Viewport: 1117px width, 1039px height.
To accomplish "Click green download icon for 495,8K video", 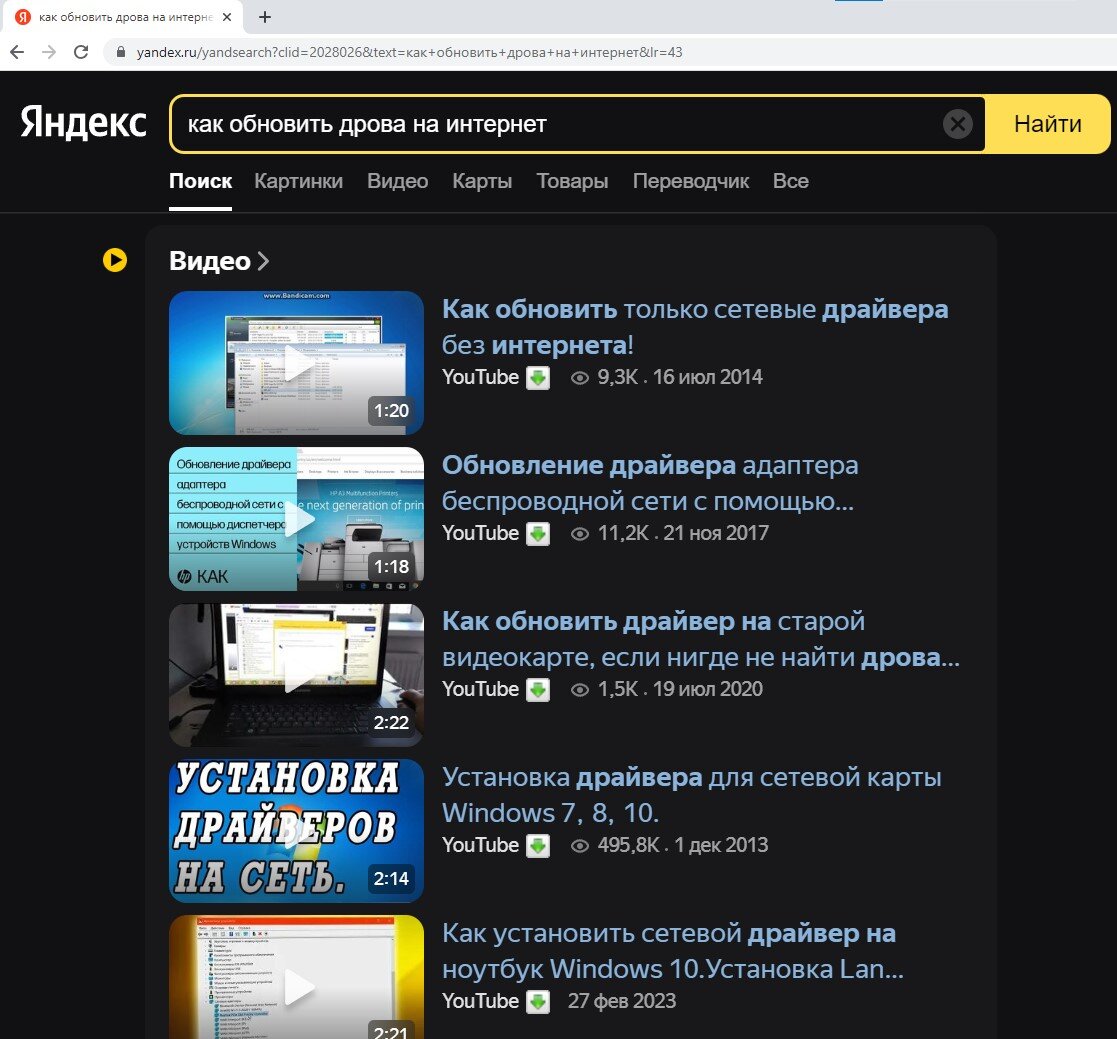I will click(538, 845).
